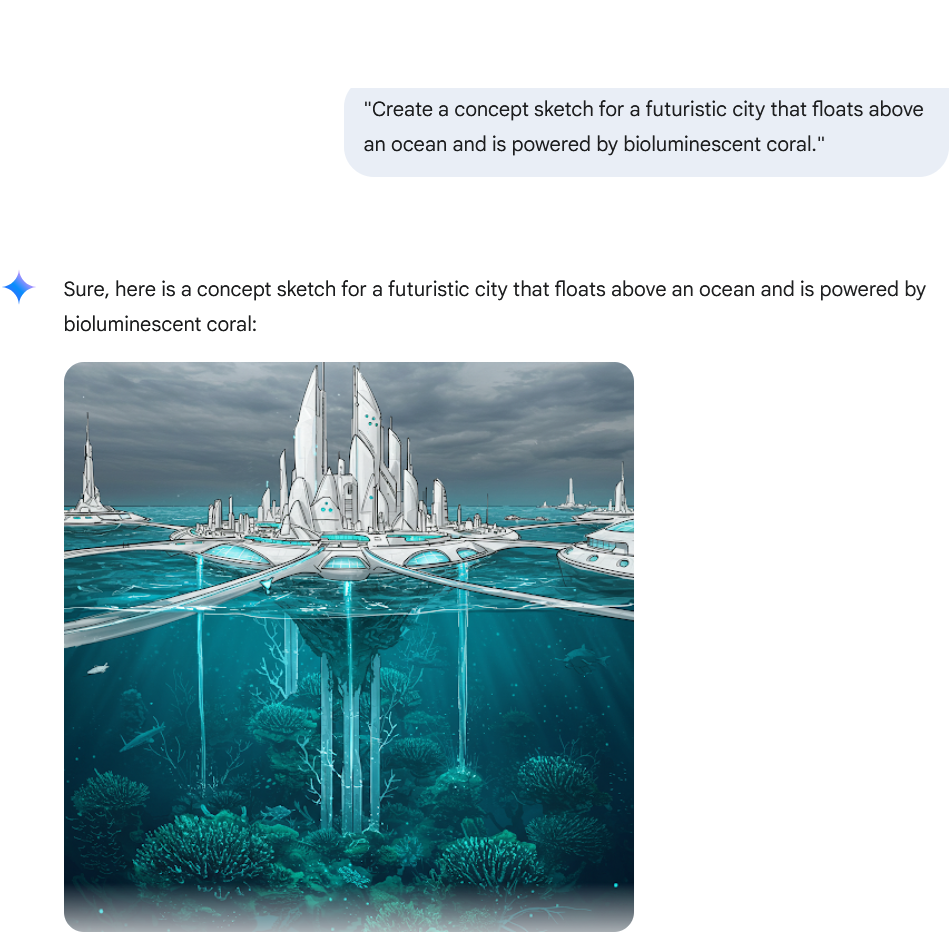This screenshot has width=949, height=935.
Task: Click the words "bioluminescent coral:" in the response
Action: coord(160,324)
